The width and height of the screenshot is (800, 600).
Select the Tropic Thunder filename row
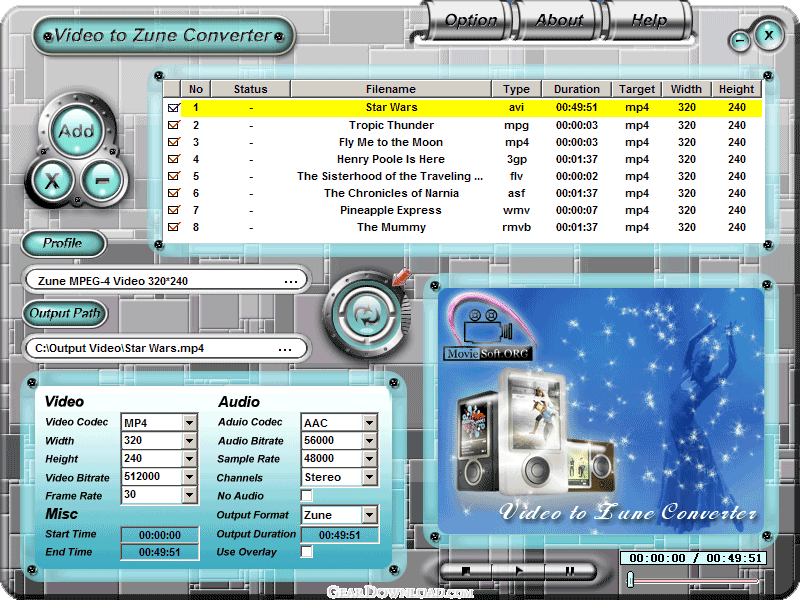tap(391, 125)
